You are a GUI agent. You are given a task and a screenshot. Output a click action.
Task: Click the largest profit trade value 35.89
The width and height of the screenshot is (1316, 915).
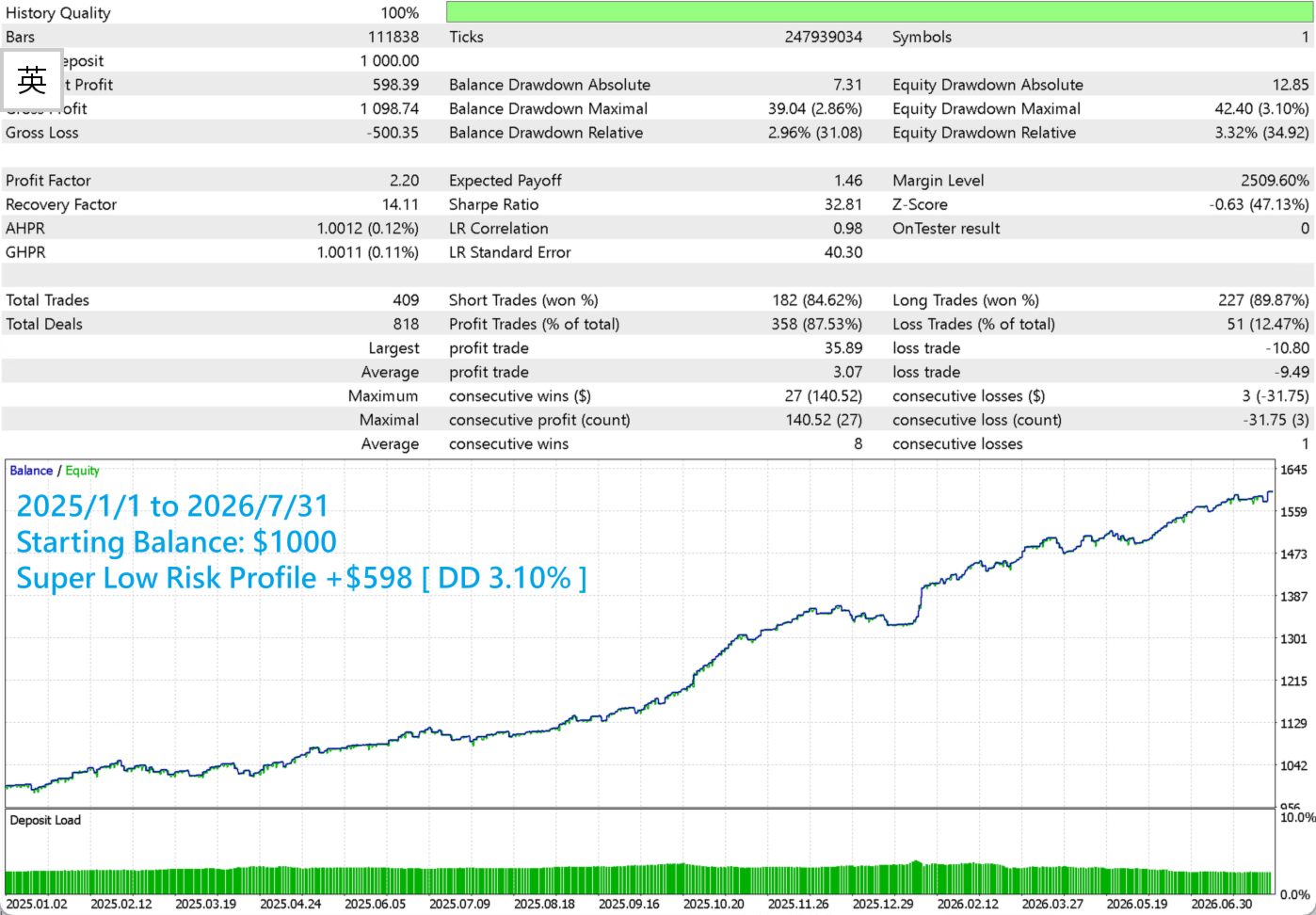[x=843, y=348]
